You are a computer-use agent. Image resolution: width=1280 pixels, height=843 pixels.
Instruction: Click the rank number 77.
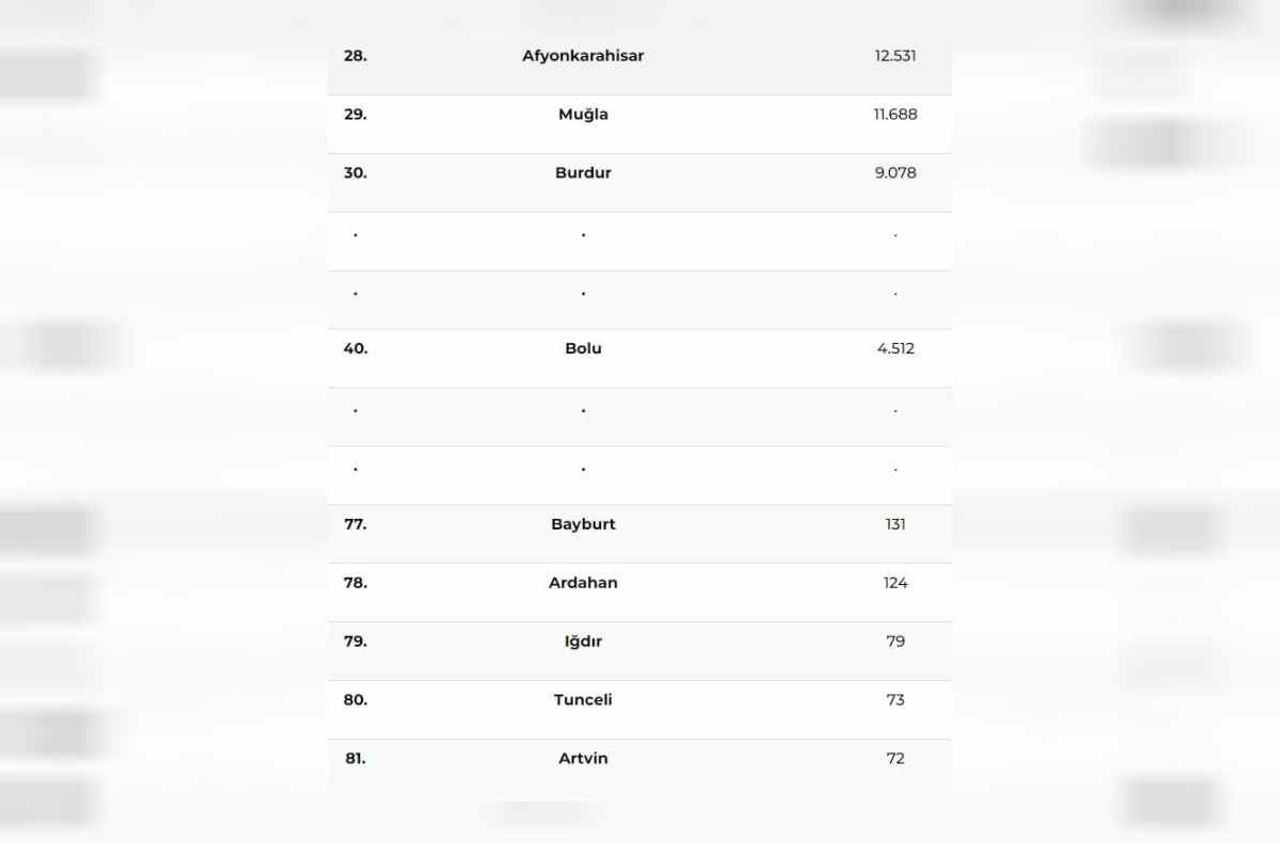(x=355, y=524)
